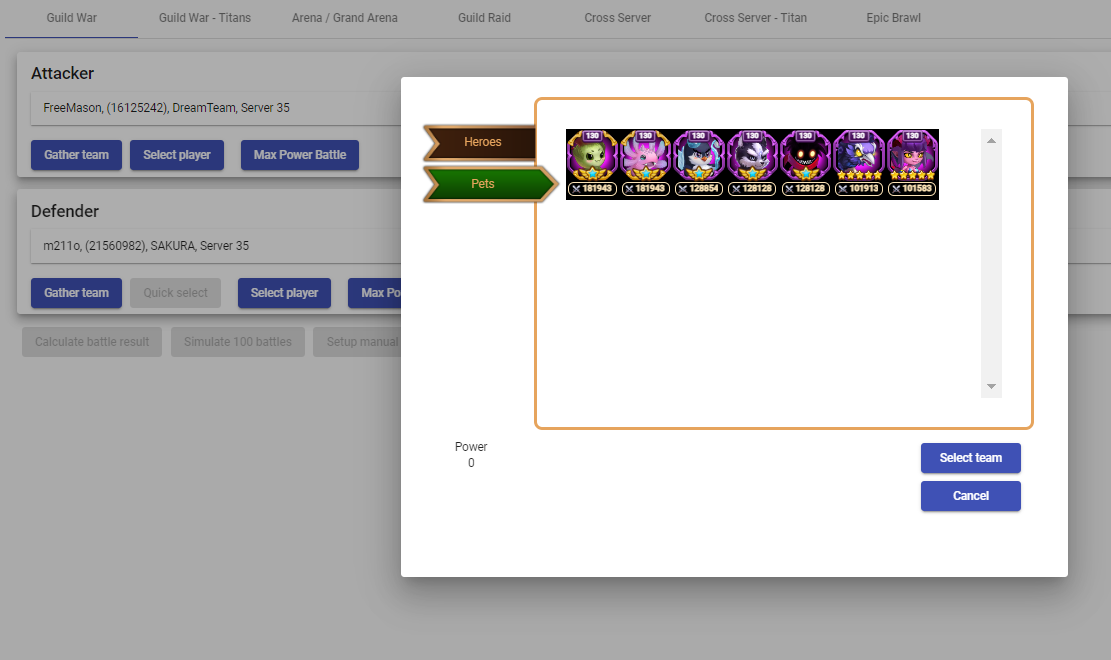Select the penguin pet with power 128854
The image size is (1111, 660).
[699, 164]
